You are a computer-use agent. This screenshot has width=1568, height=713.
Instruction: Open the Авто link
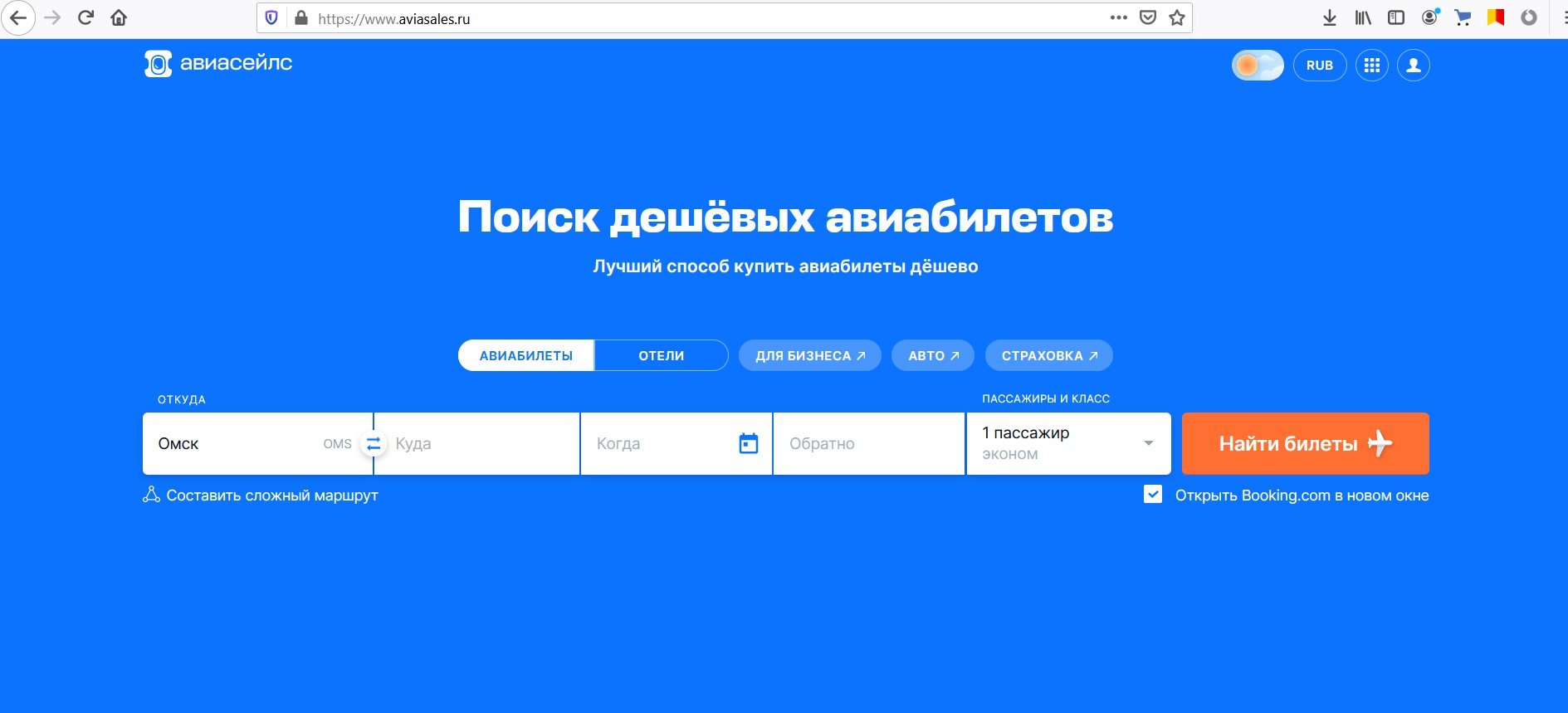point(934,355)
